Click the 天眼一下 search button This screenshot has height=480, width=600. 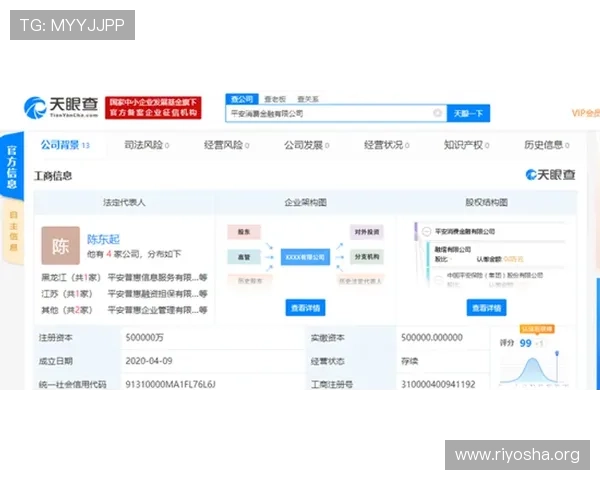[x=468, y=113]
